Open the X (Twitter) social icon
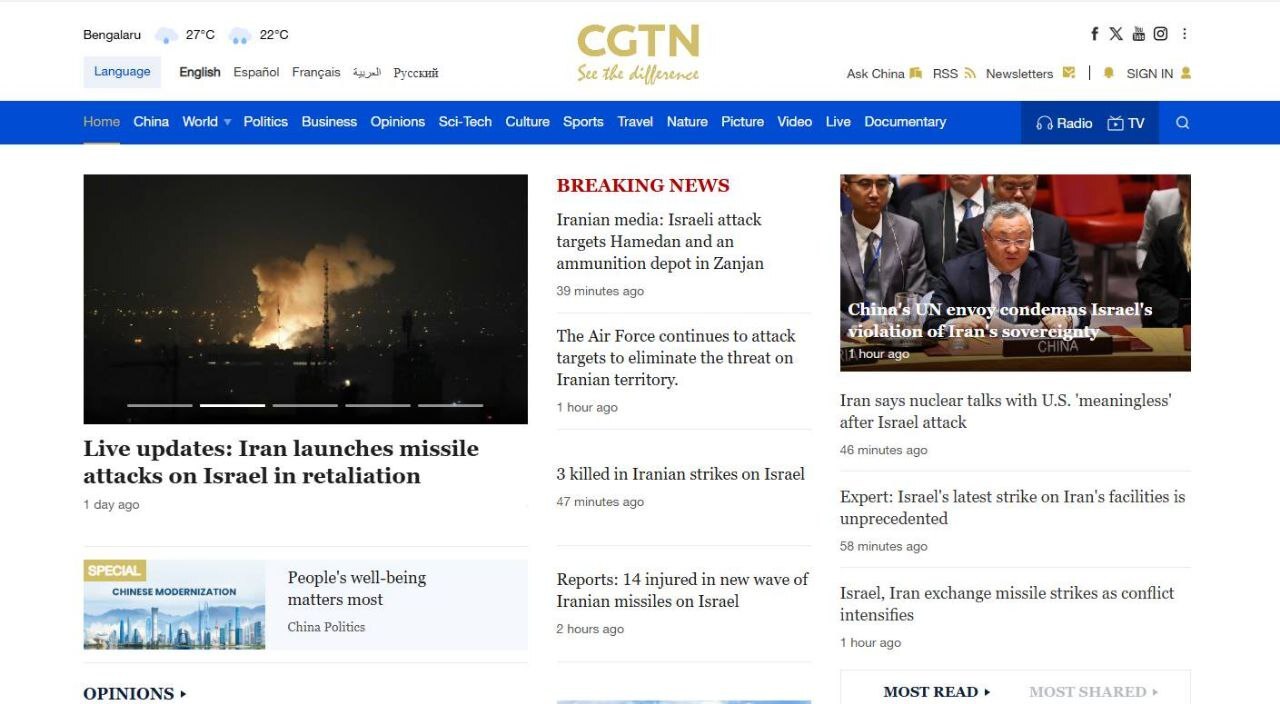Image resolution: width=1280 pixels, height=704 pixels. point(1116,34)
